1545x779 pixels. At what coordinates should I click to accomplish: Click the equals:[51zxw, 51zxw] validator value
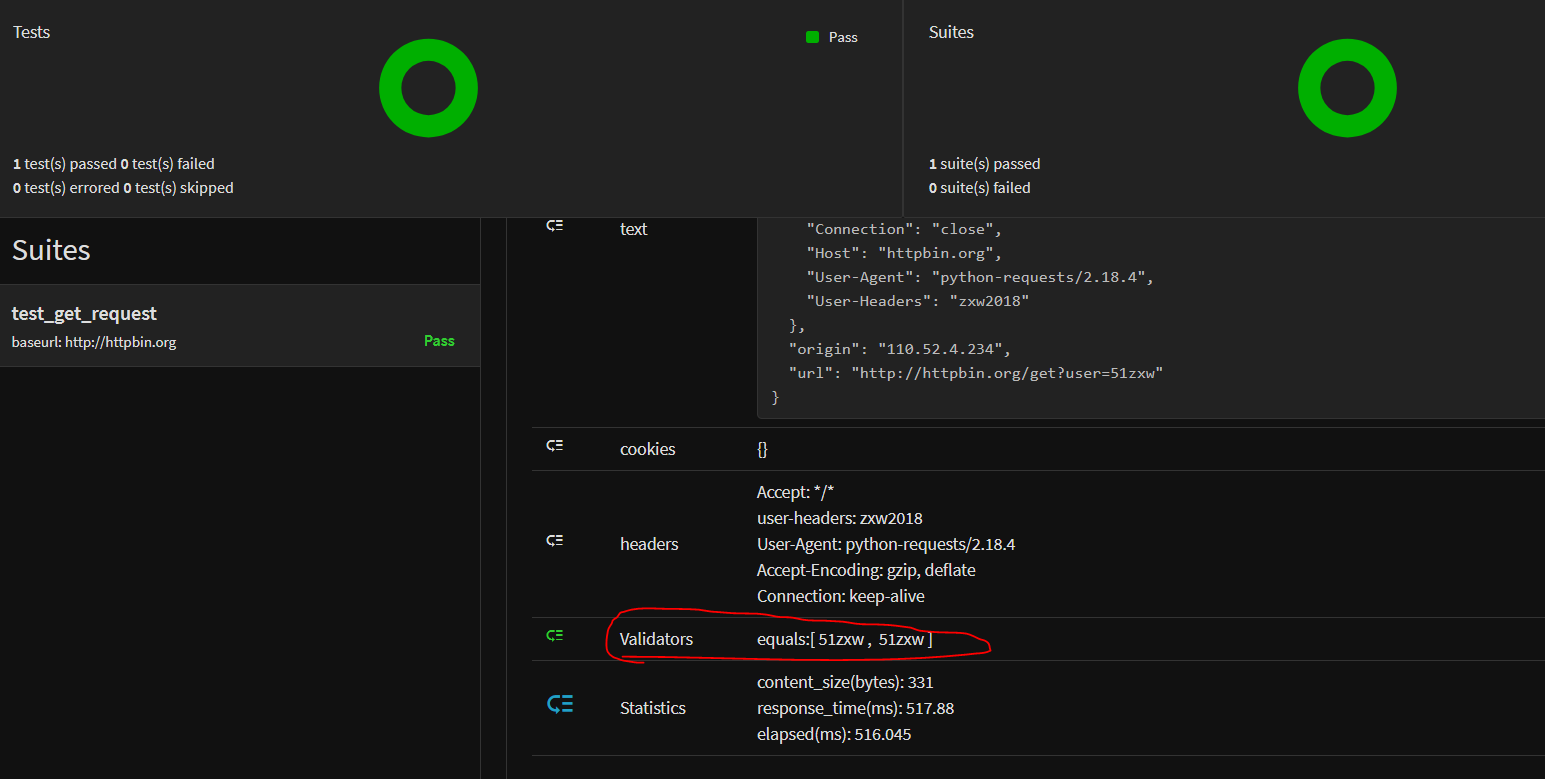(x=845, y=639)
